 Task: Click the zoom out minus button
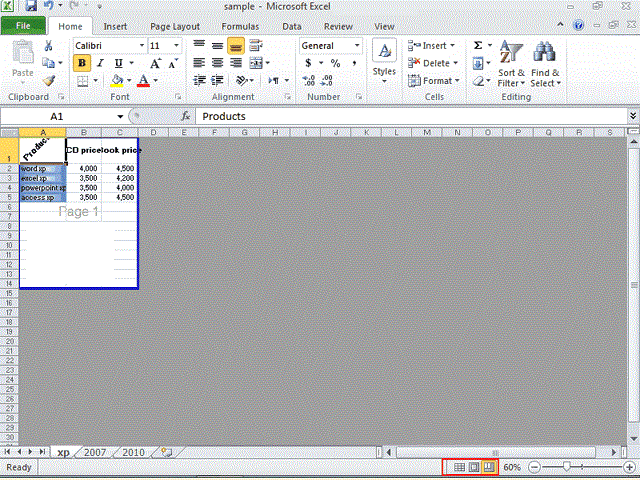click(x=534, y=467)
